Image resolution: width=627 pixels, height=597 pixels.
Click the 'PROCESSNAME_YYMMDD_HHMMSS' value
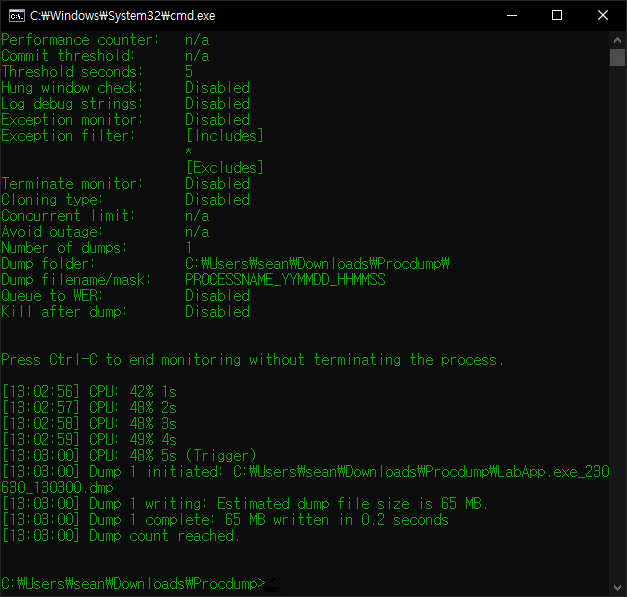click(x=285, y=280)
